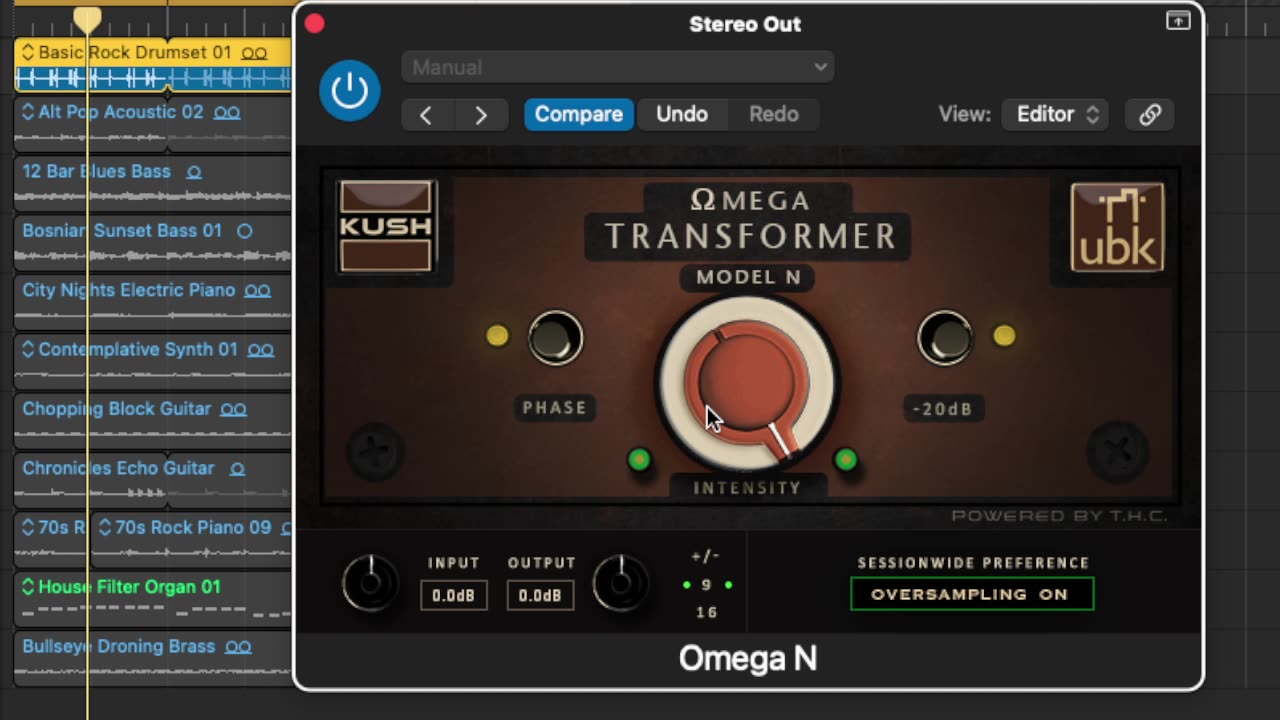Click stepper arrows on 70s Rock Piano 09
1280x720 pixels.
[x=104, y=527]
